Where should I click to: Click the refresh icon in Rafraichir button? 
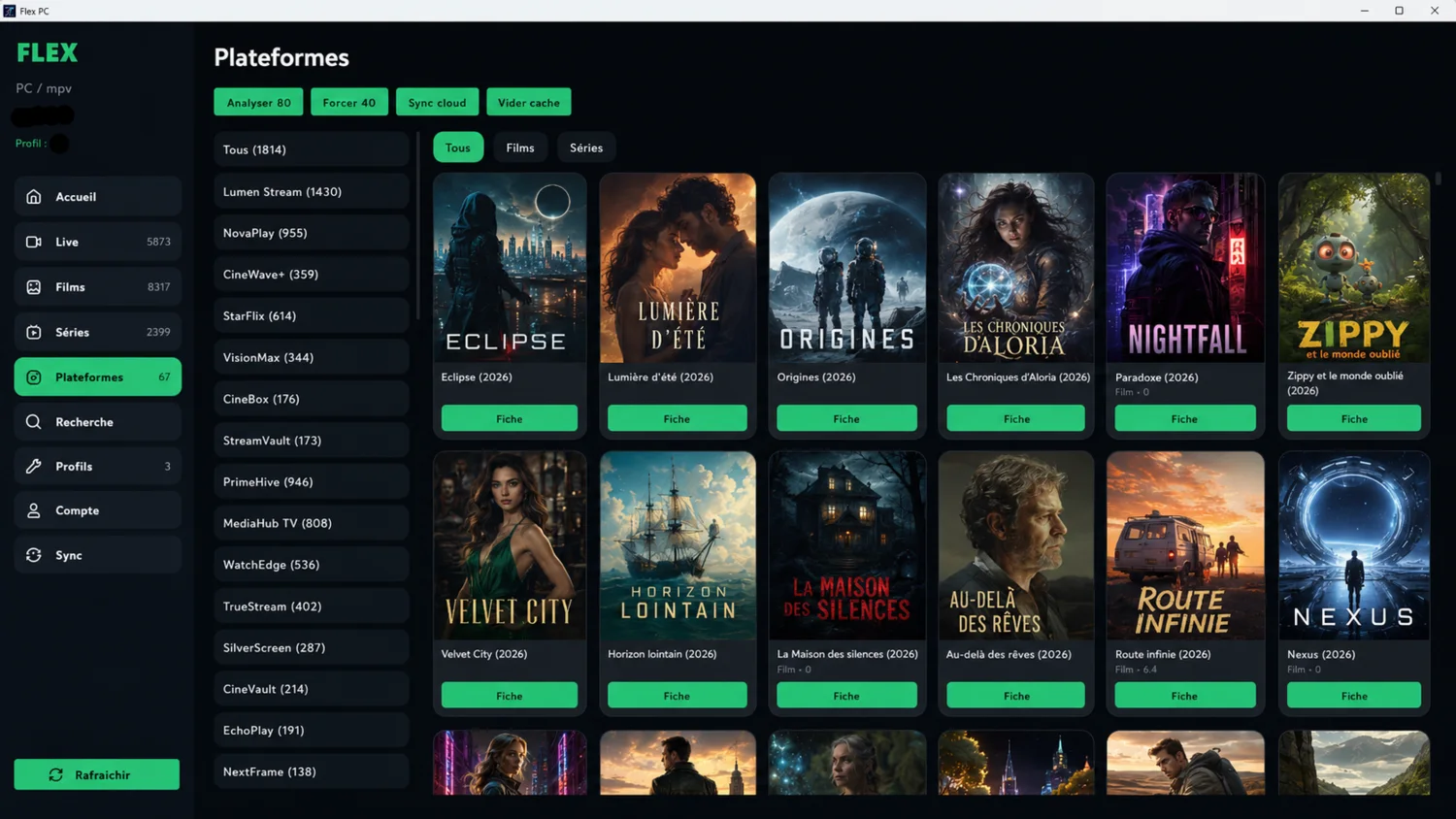point(56,775)
